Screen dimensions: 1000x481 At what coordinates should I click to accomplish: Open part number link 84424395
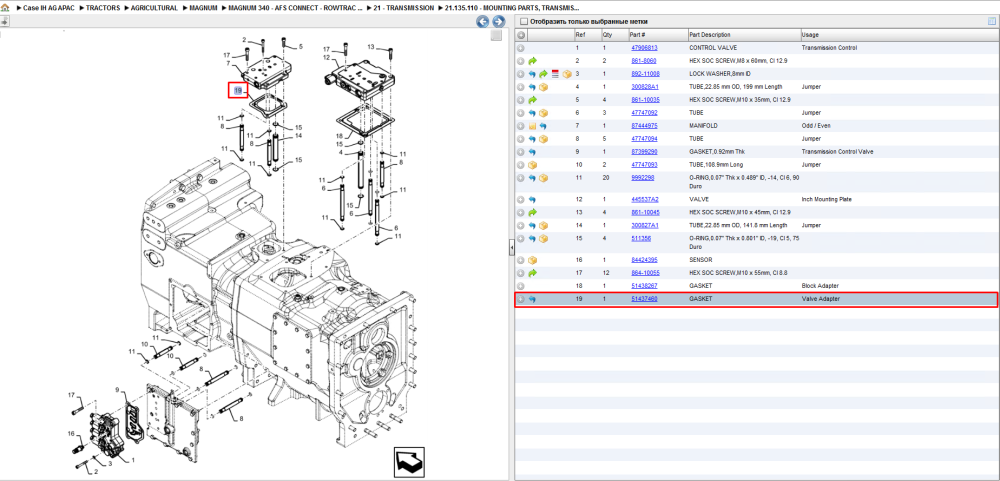coord(644,260)
